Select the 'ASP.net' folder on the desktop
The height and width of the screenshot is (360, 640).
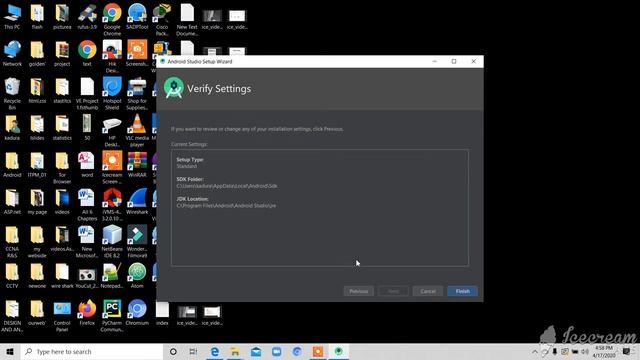pos(12,202)
